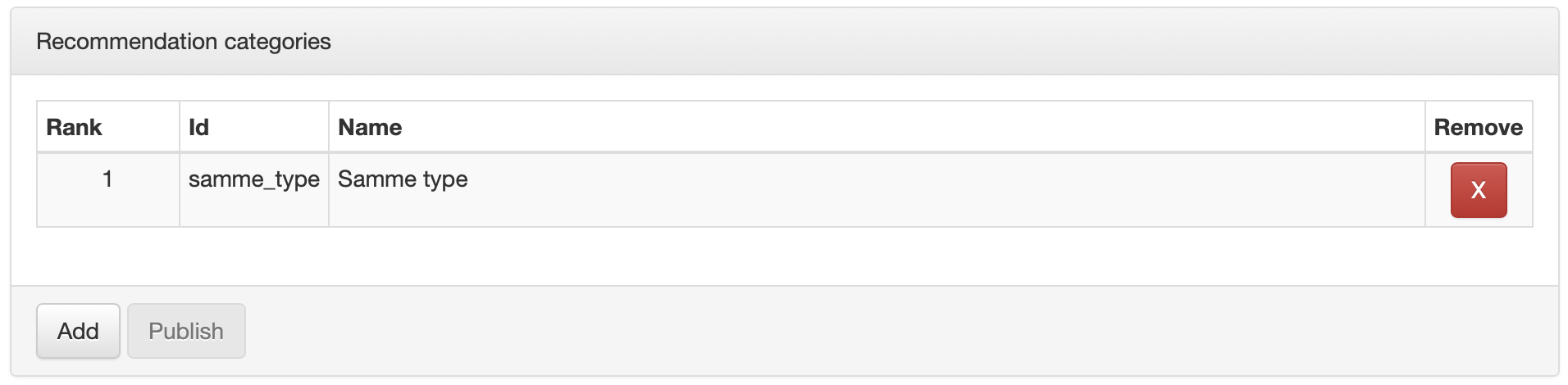Delete the rank 1 row using X

(x=1478, y=190)
